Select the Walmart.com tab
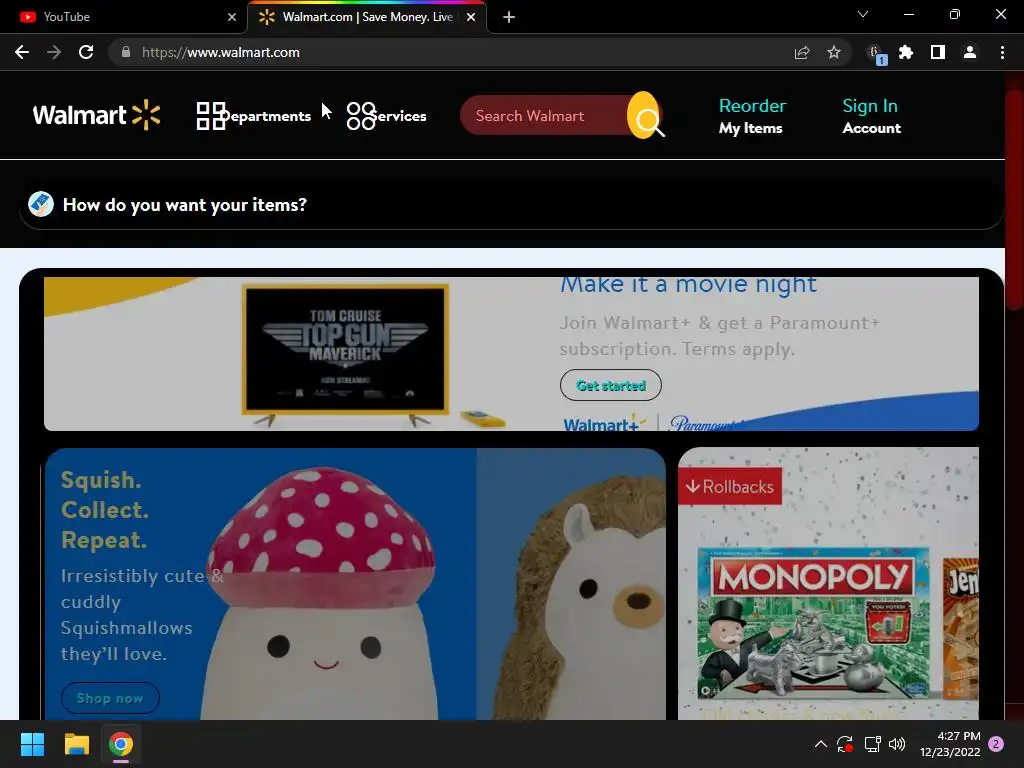The height and width of the screenshot is (768, 1024). [x=366, y=17]
